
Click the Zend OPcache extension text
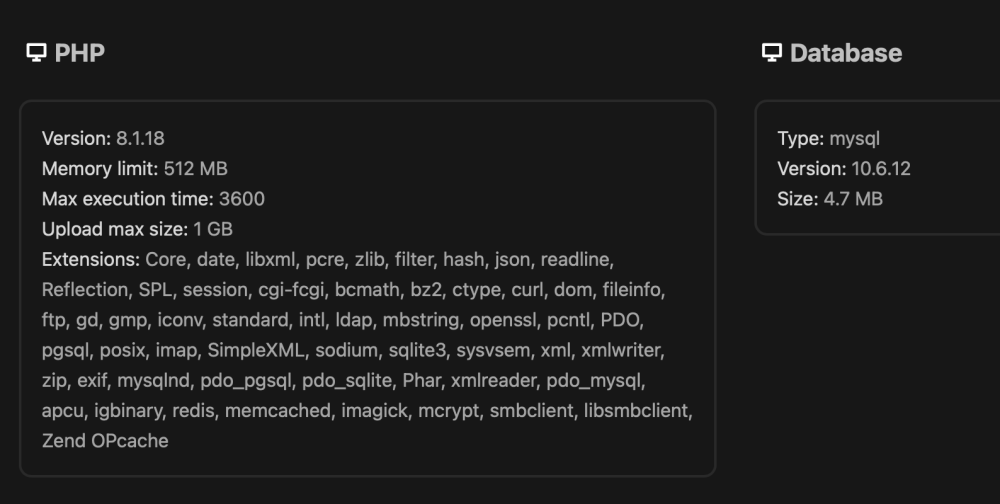point(105,441)
